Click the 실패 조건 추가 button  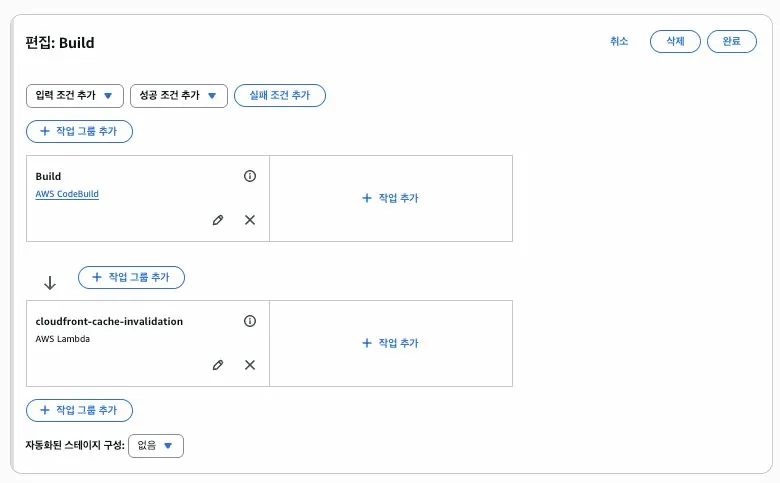click(x=280, y=96)
